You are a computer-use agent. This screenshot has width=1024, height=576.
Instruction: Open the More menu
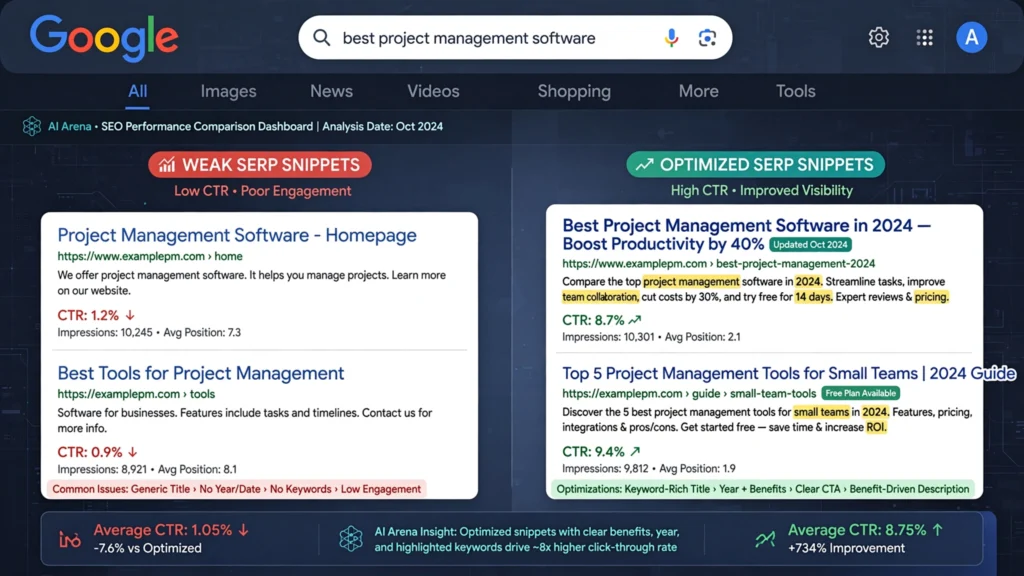coord(698,91)
